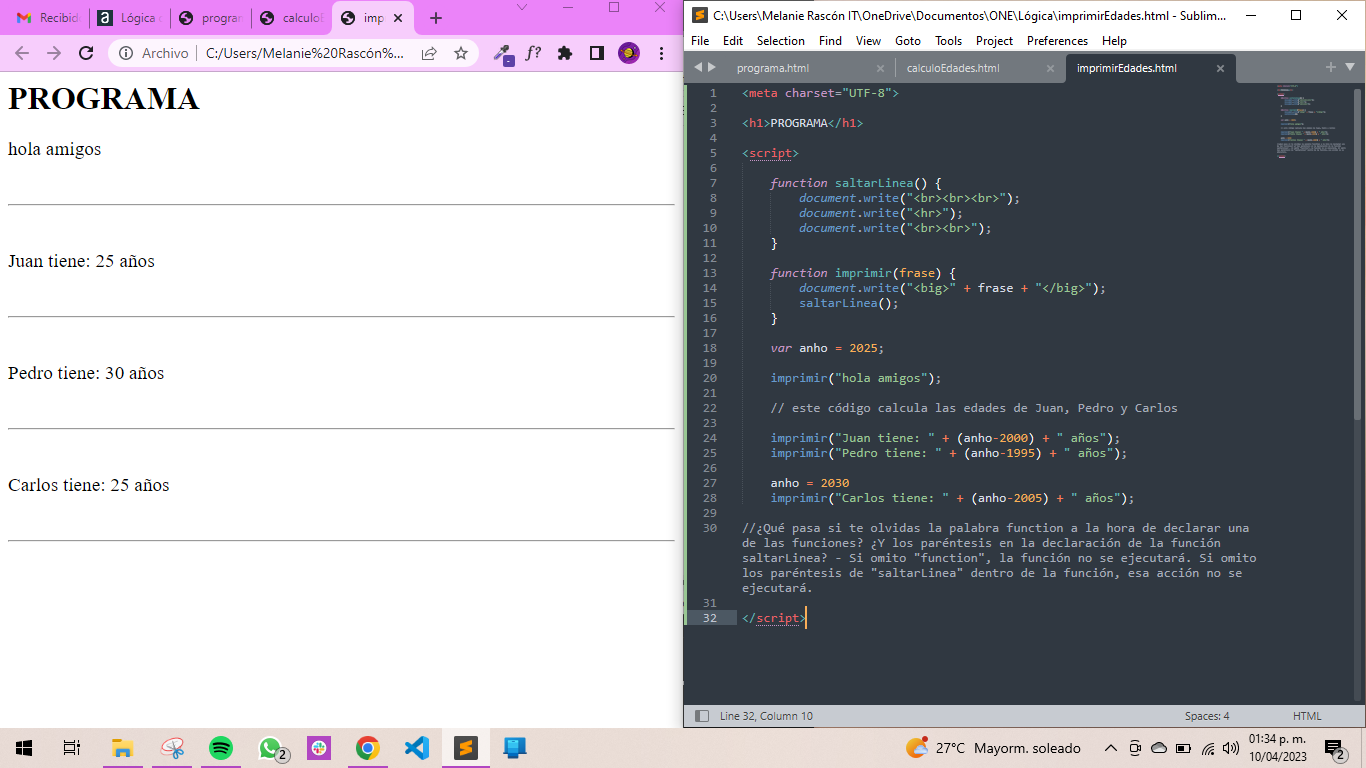Open the Chrome profile avatar
Screen dimensions: 1366x768
pyautogui.click(x=629, y=53)
